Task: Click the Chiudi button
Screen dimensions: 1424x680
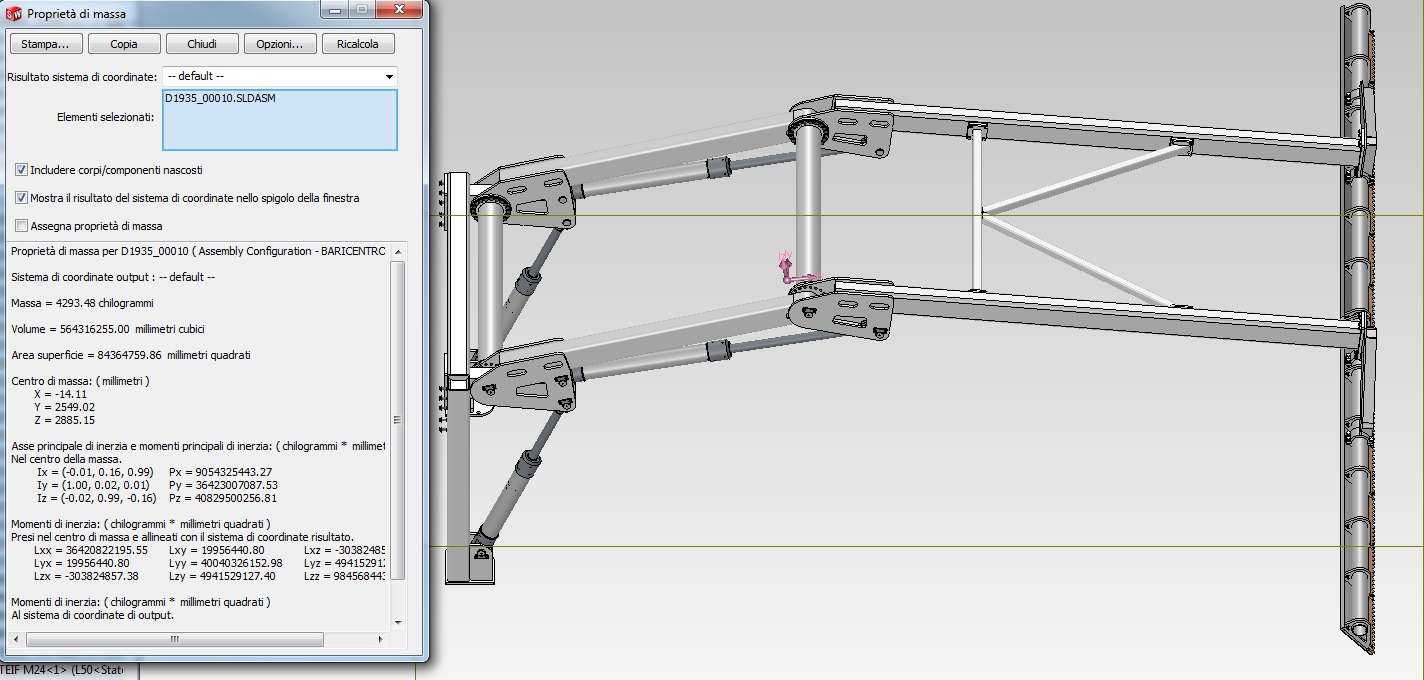Action: click(202, 44)
